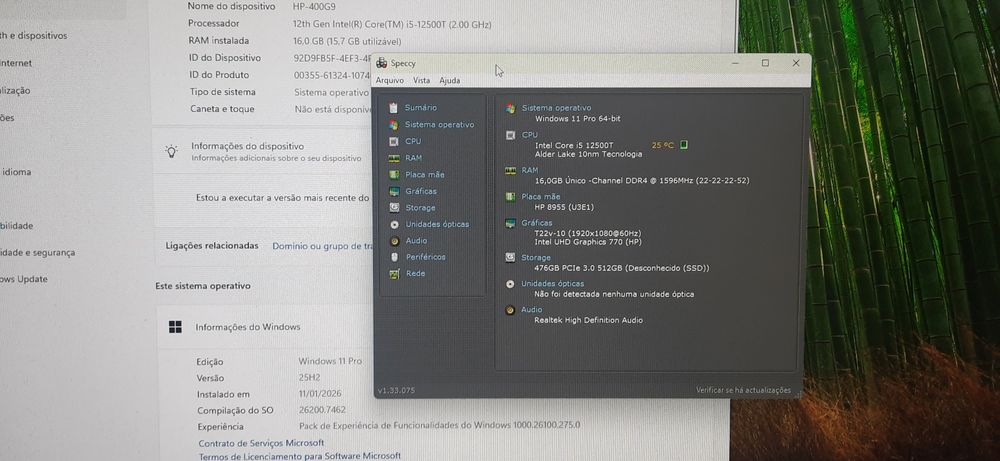Expand Informações do dispositivo section in Settings
The width and height of the screenshot is (1000, 461).
coord(261,151)
